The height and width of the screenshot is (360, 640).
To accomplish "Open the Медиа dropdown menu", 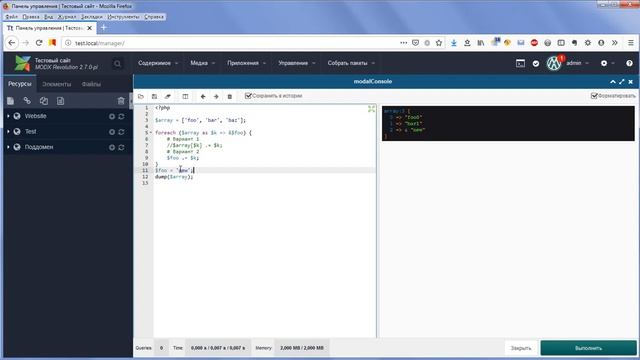I will pyautogui.click(x=202, y=63).
